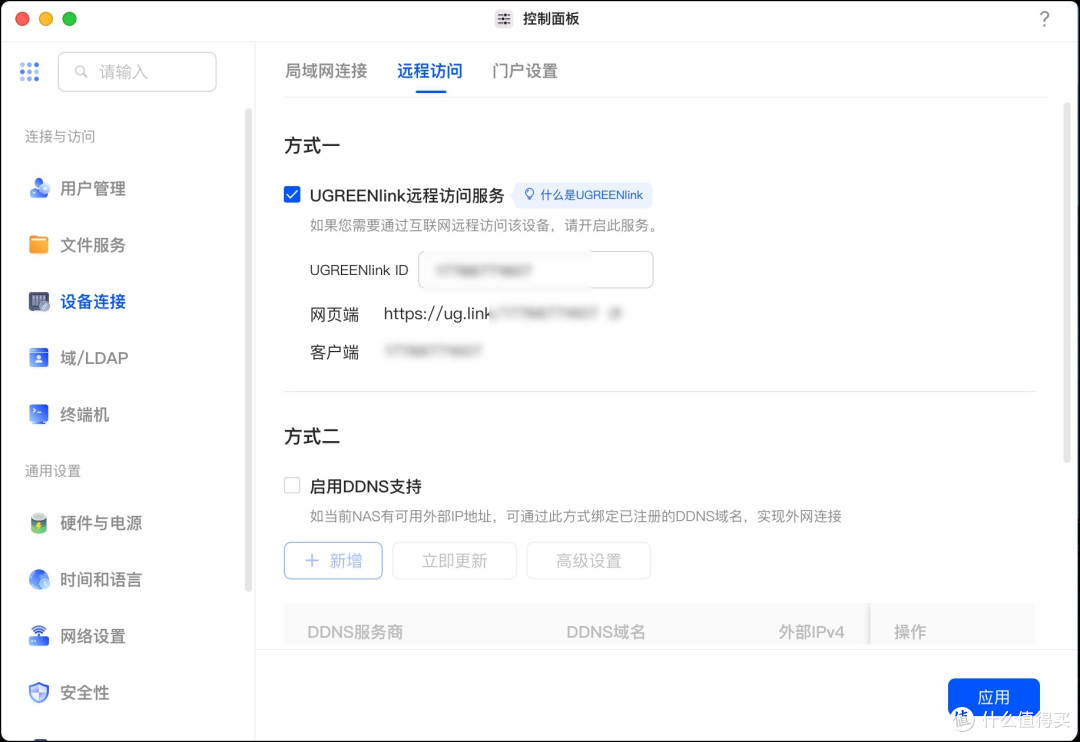Click the plus icon in 新增 button

[312, 560]
